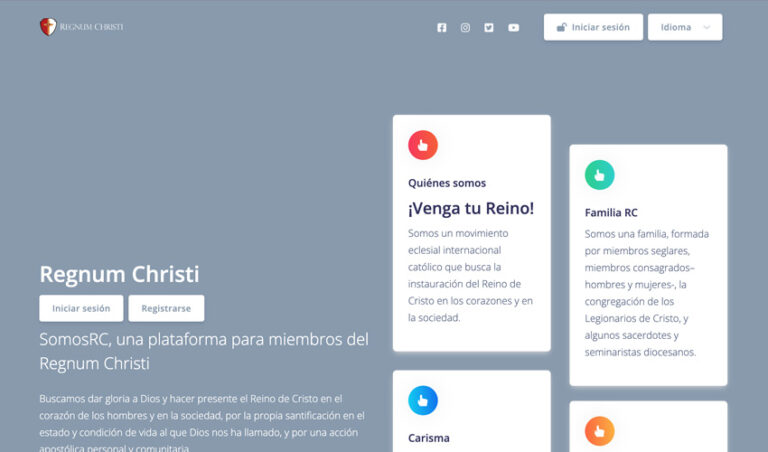Image resolution: width=768 pixels, height=452 pixels.
Task: Click the Iniciar sesión button below Regnum Christi heading
Action: pyautogui.click(x=81, y=309)
